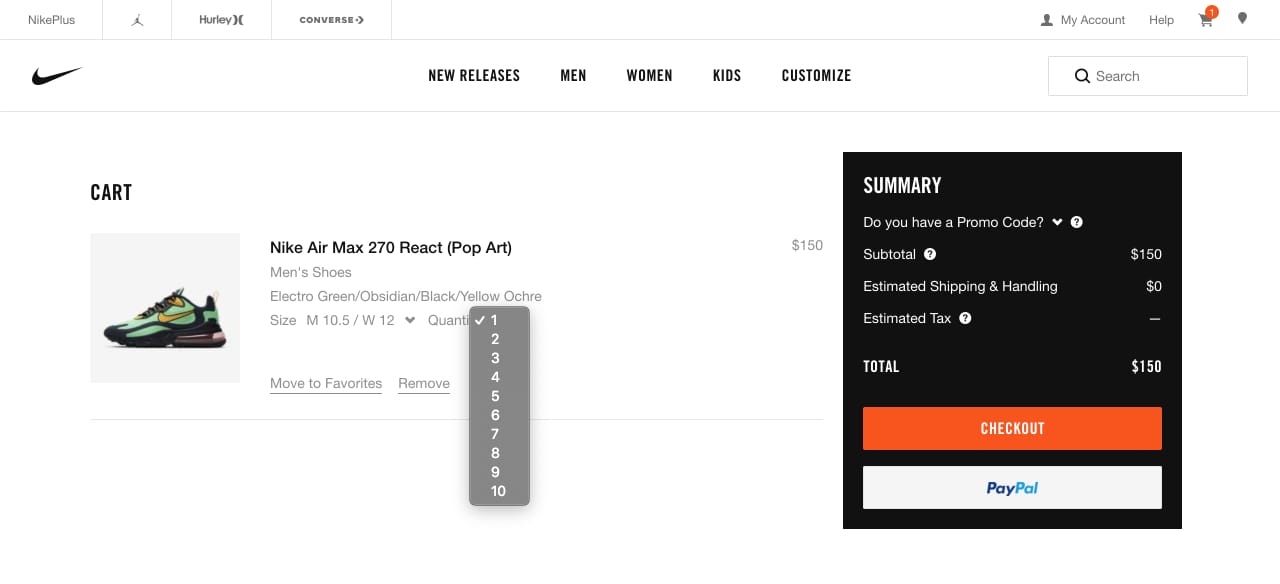
Task: Open the Hurley brand link
Action: point(221,20)
